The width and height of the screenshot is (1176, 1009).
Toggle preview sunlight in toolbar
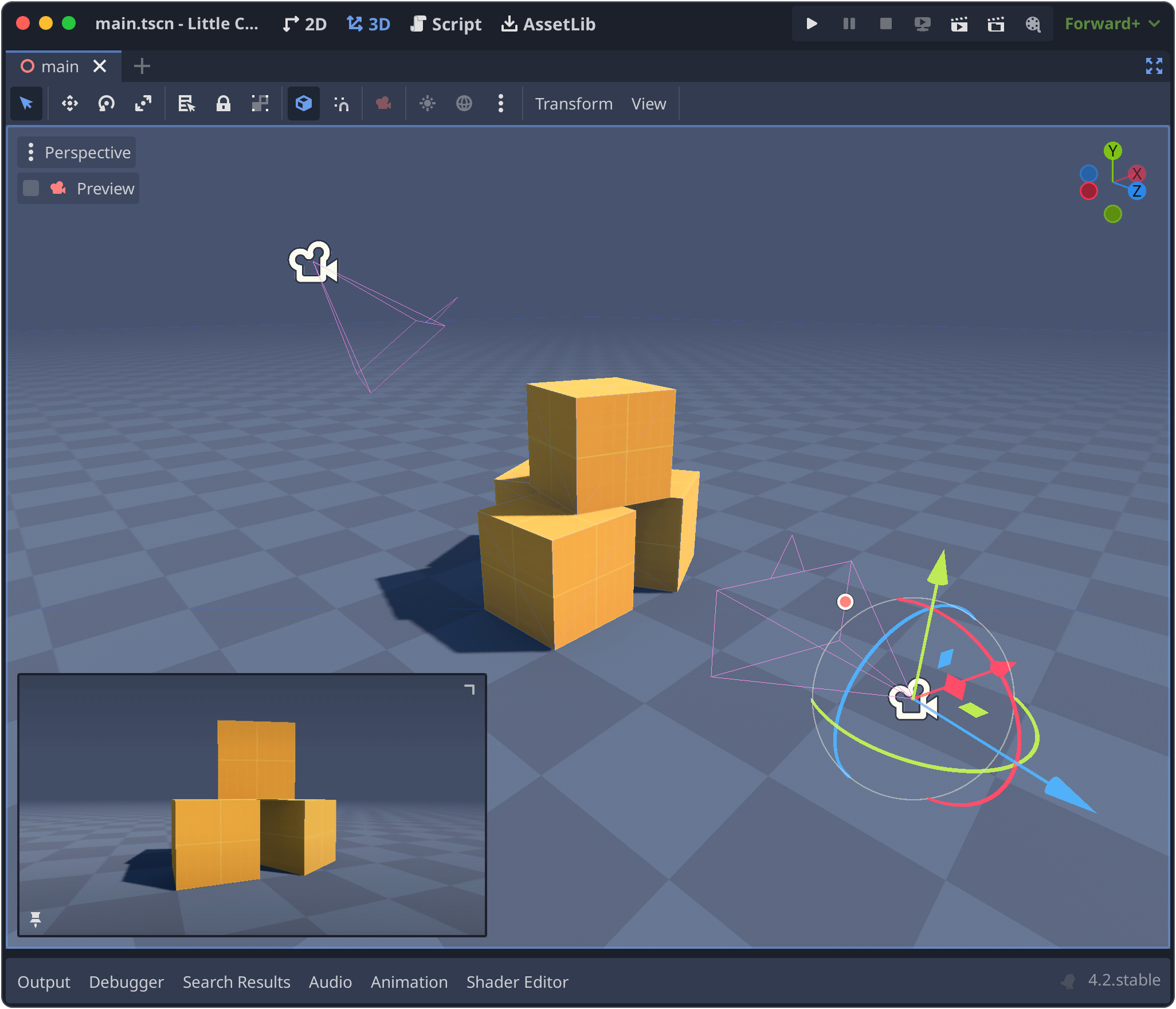point(428,104)
